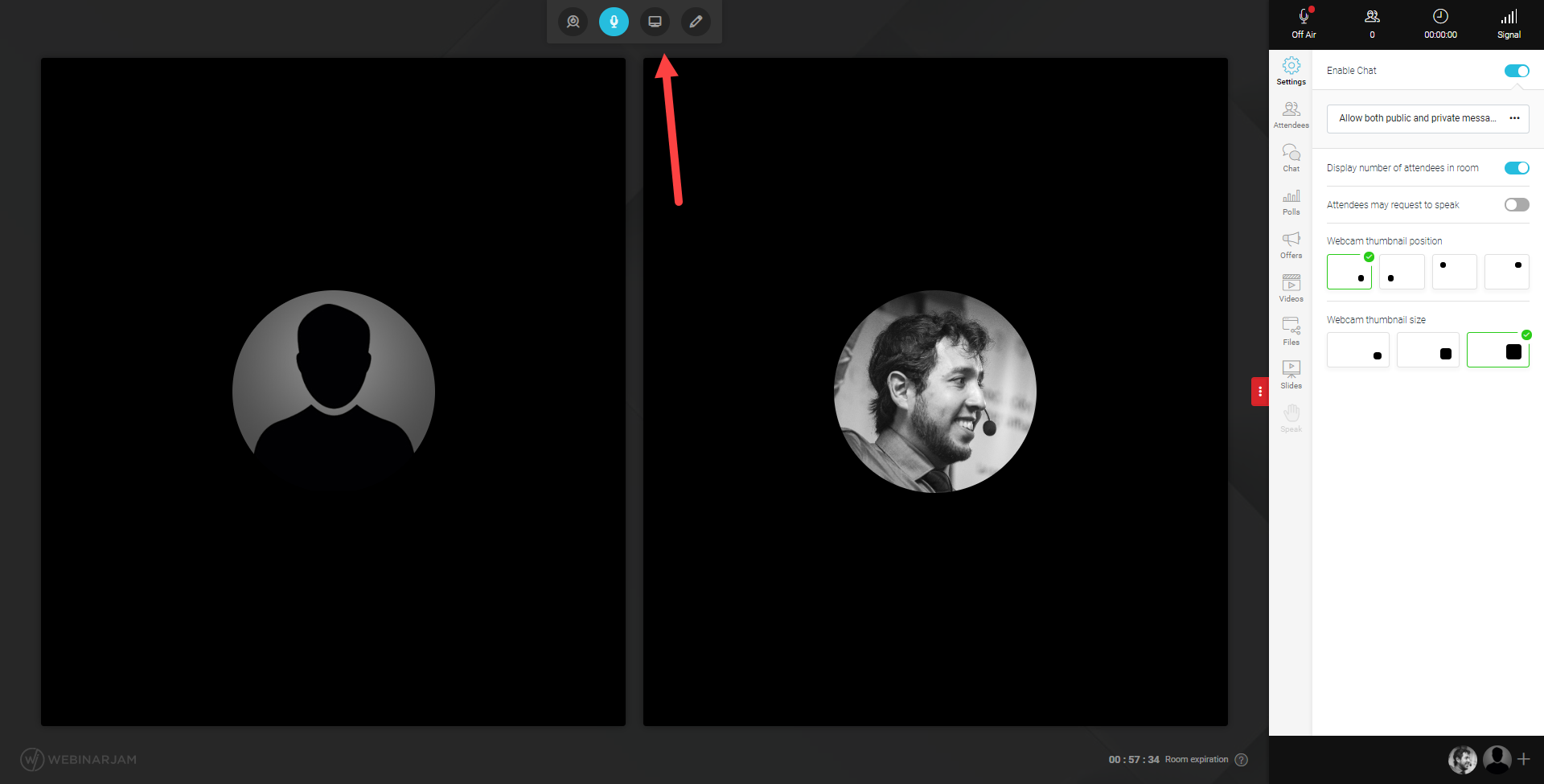The width and height of the screenshot is (1544, 784).
Task: Open the Polls panel
Action: [x=1291, y=201]
